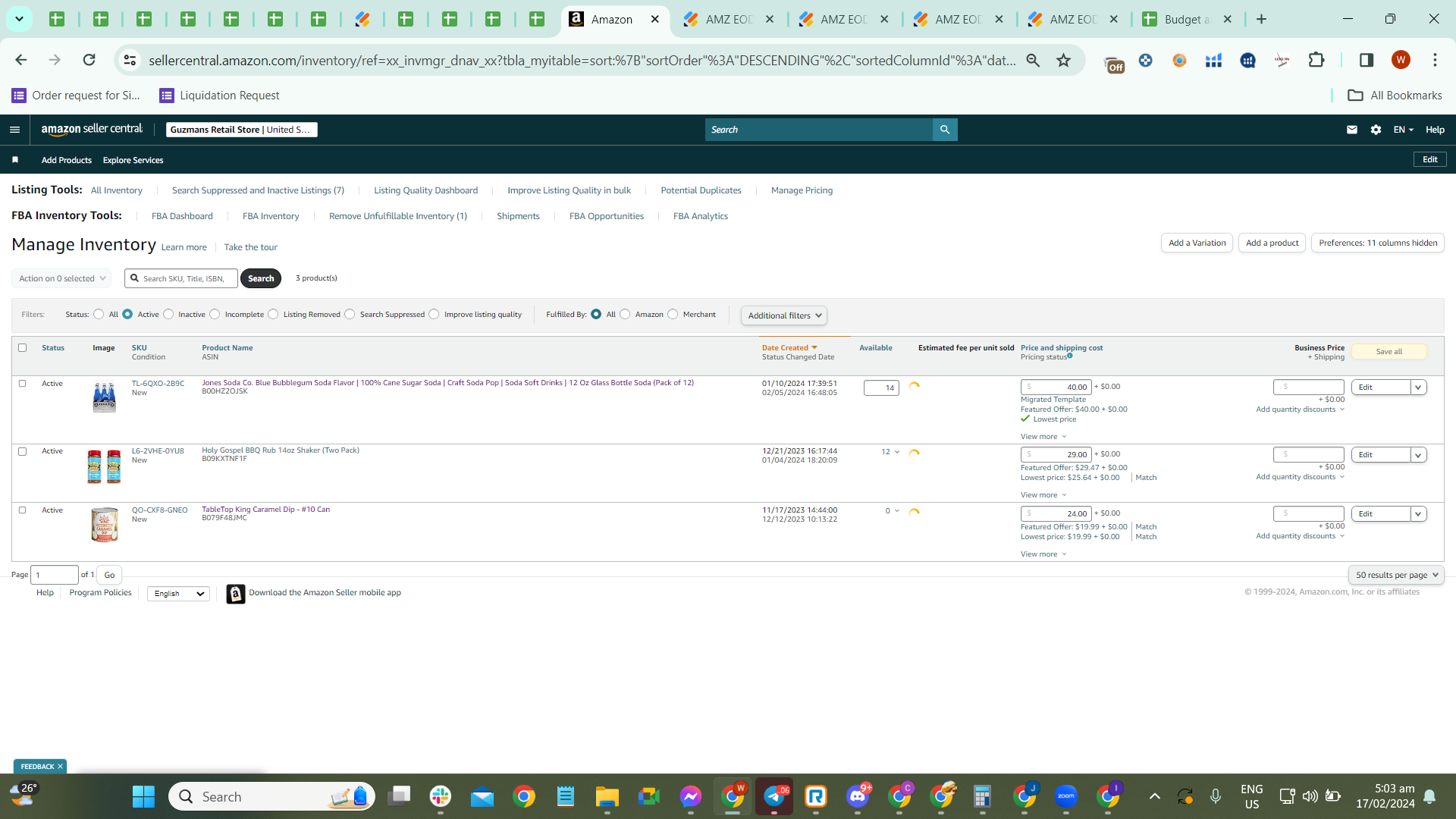1456x819 pixels.
Task: Open the FBA Dashboard tab
Action: (x=182, y=216)
